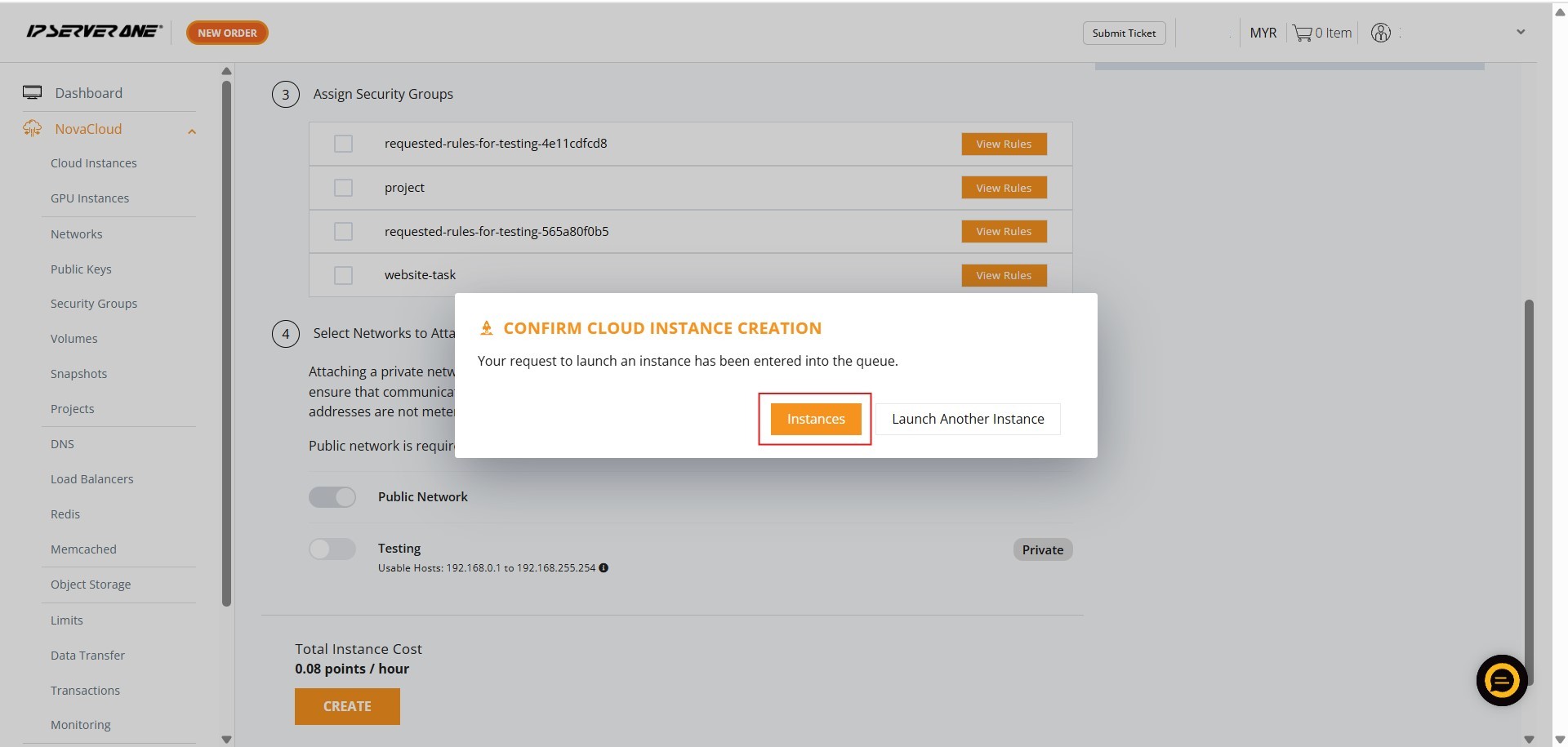Click the NovaCloud cloud icon
The height and width of the screenshot is (747, 1568).
pos(33,128)
